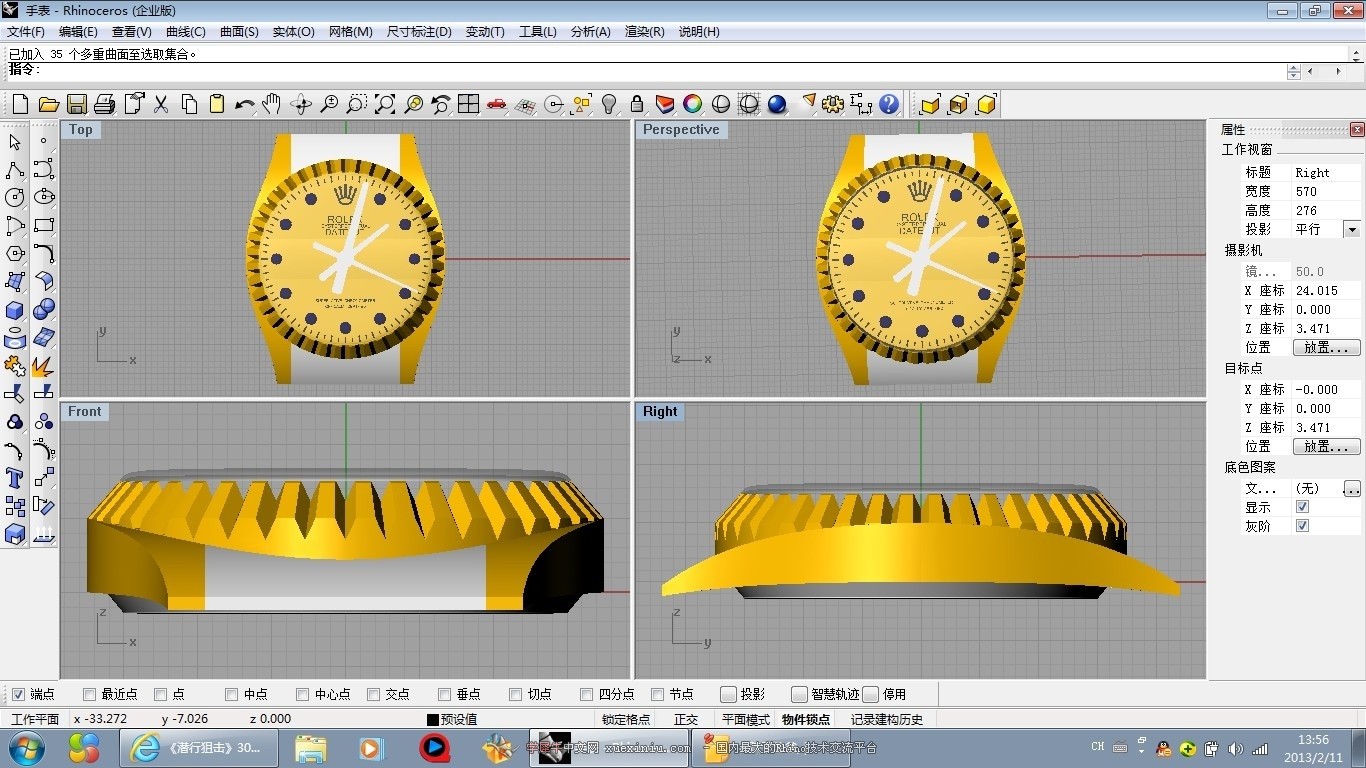Select the Polyline tool in sidebar
This screenshot has height=768, width=1366.
15,169
